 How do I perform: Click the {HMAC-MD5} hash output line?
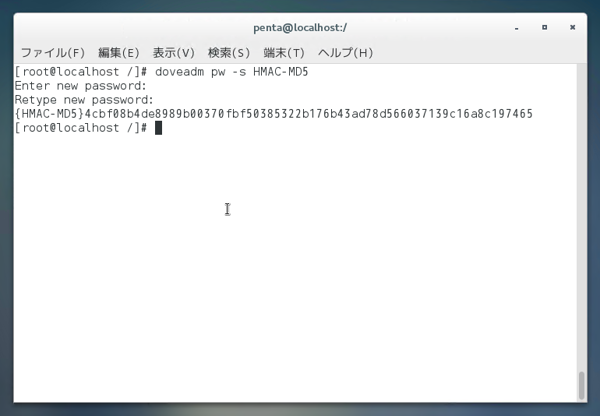[274, 114]
